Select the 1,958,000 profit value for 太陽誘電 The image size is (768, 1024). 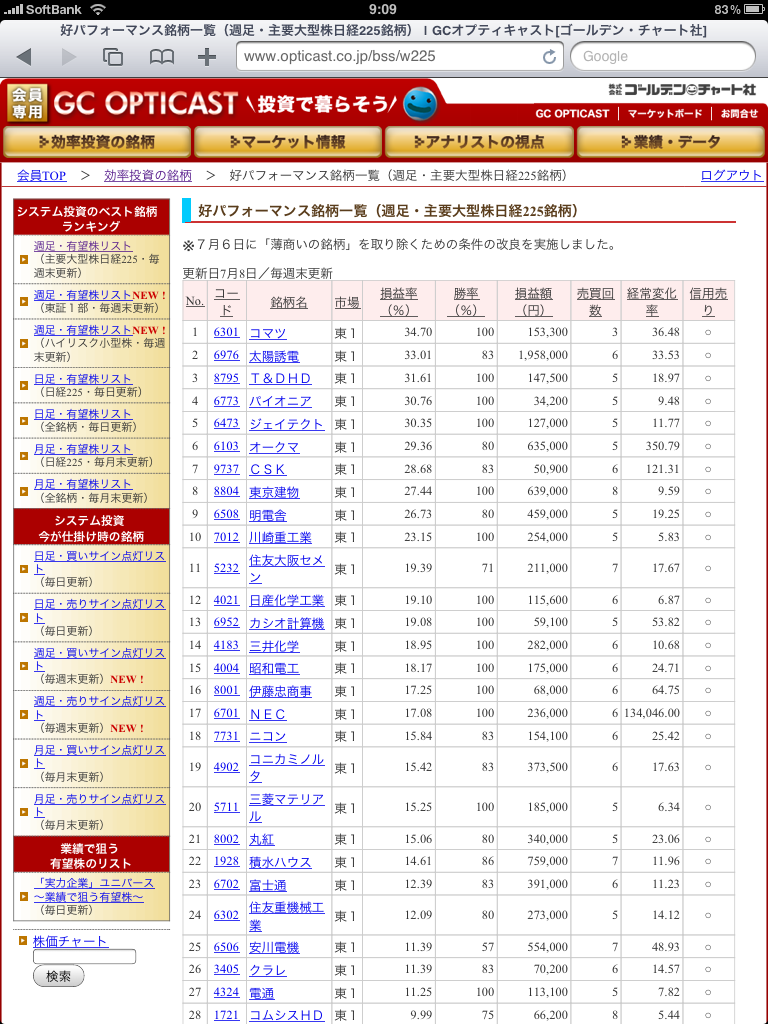(543, 355)
